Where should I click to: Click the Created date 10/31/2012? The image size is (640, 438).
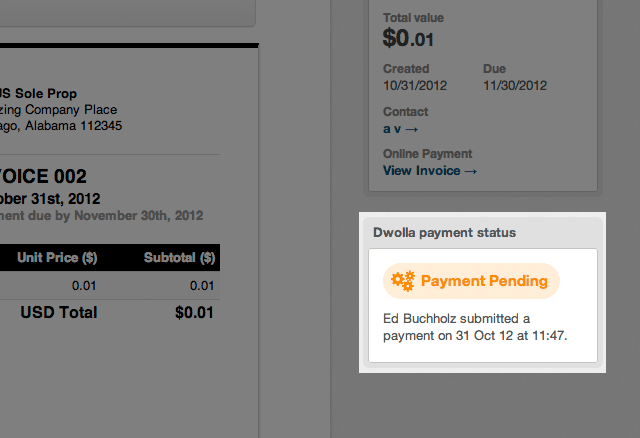click(x=413, y=87)
